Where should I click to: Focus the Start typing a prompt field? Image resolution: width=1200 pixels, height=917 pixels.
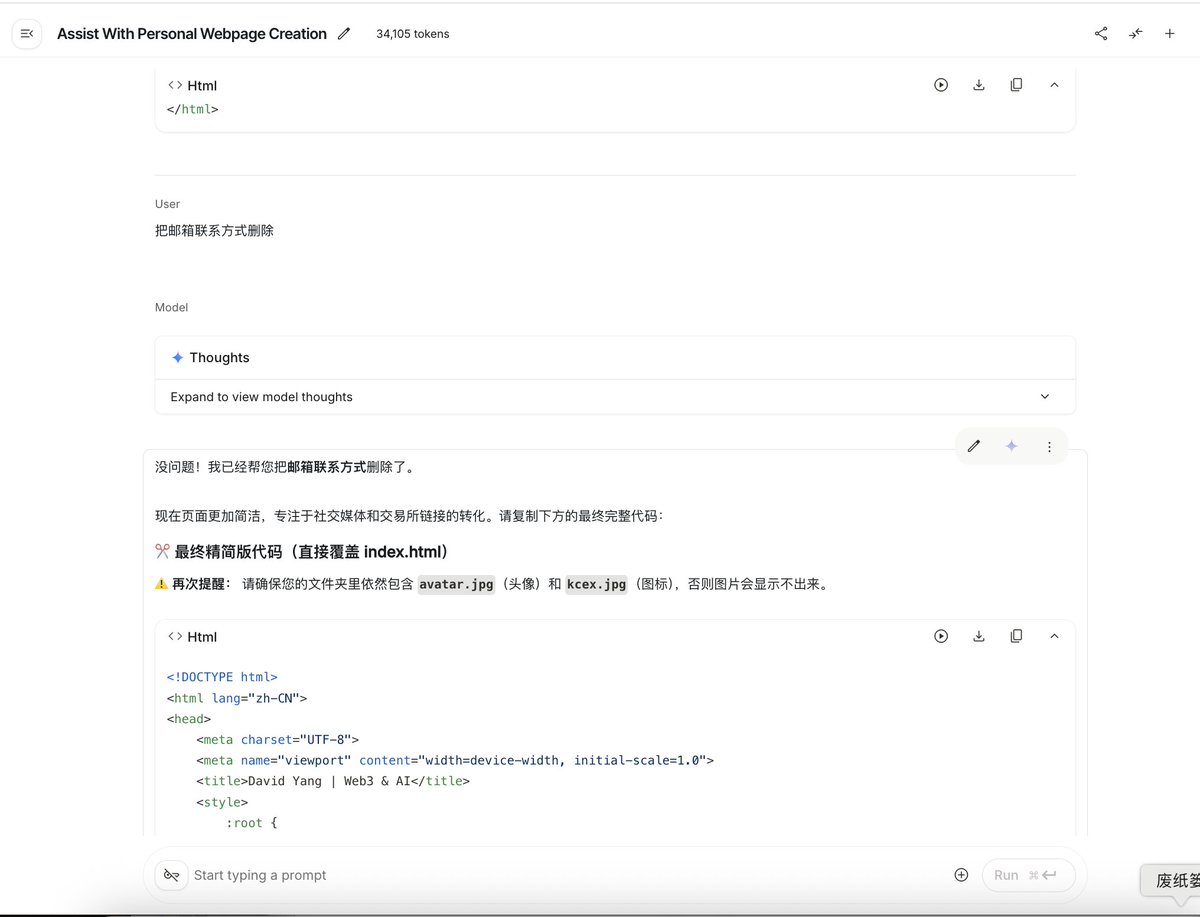(x=565, y=875)
